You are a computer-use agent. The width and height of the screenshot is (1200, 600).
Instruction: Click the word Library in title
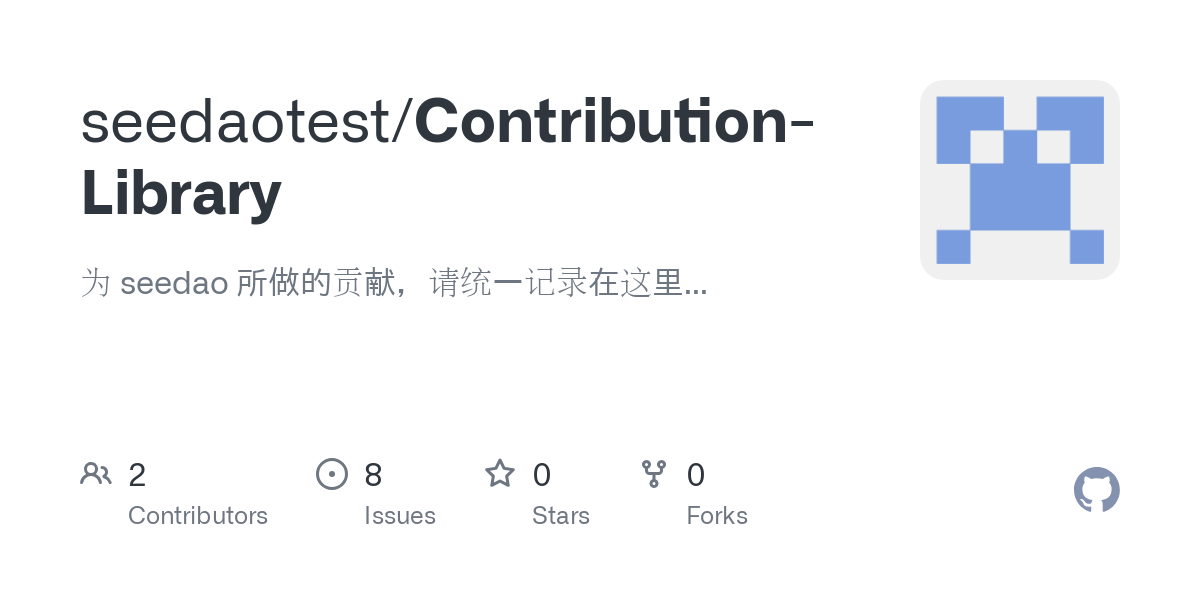tap(181, 195)
